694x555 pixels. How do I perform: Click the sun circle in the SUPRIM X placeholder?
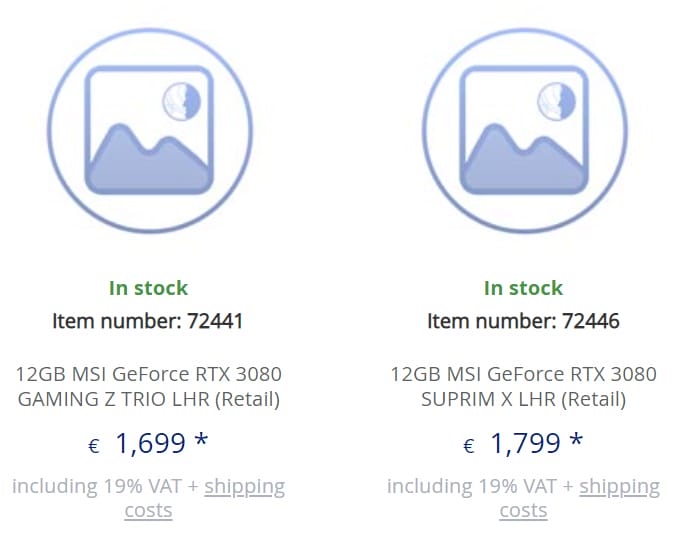(x=556, y=101)
